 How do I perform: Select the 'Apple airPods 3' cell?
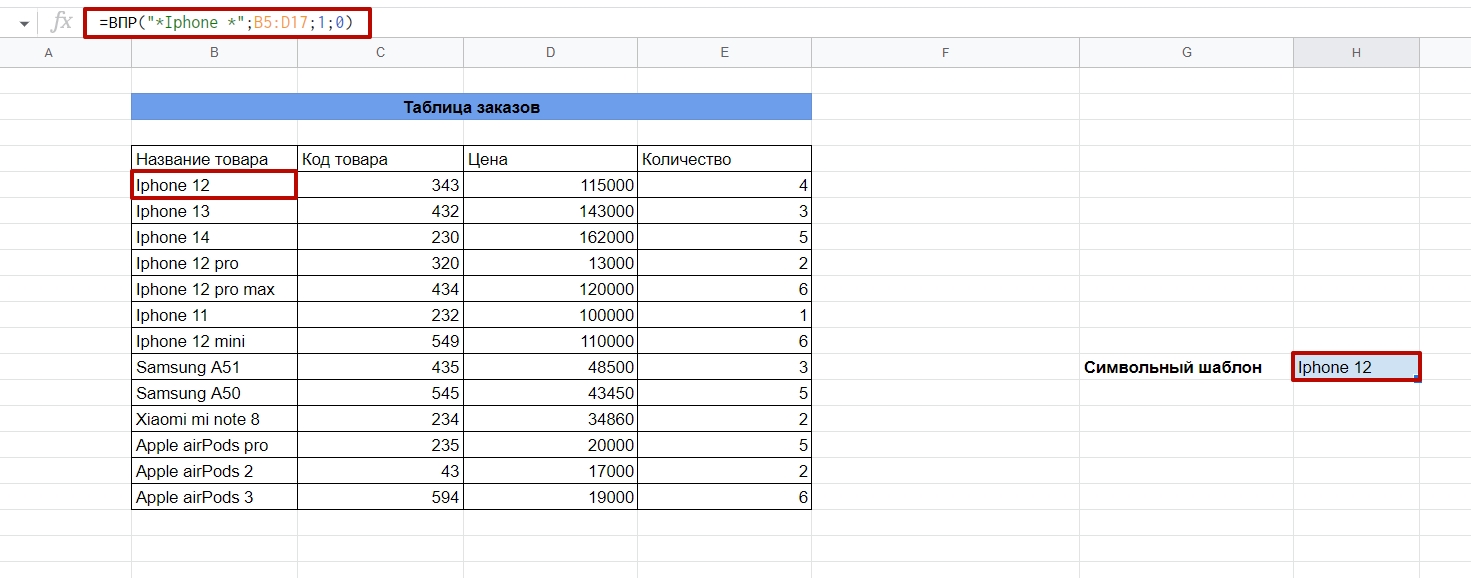214,497
